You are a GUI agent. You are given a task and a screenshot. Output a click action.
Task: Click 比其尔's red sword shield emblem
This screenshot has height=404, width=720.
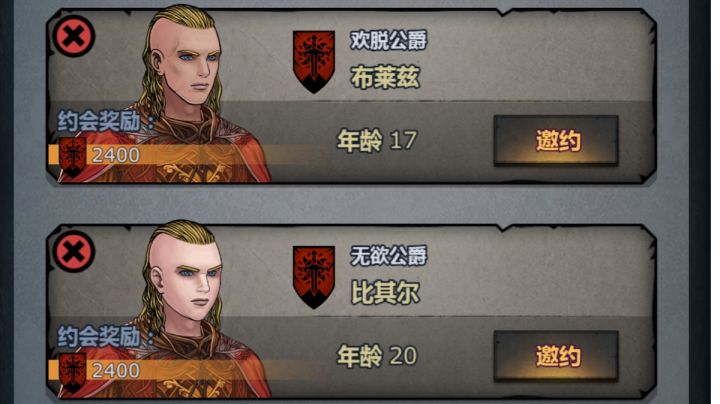point(314,277)
